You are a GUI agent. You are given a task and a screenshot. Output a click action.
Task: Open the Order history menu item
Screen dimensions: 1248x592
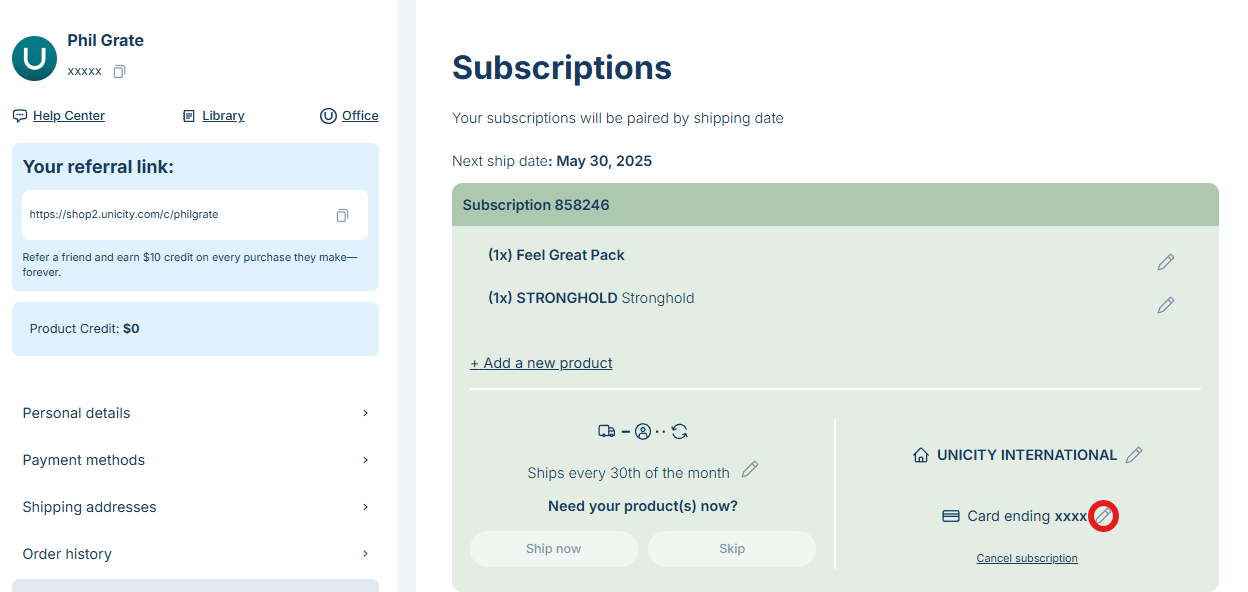[195, 554]
